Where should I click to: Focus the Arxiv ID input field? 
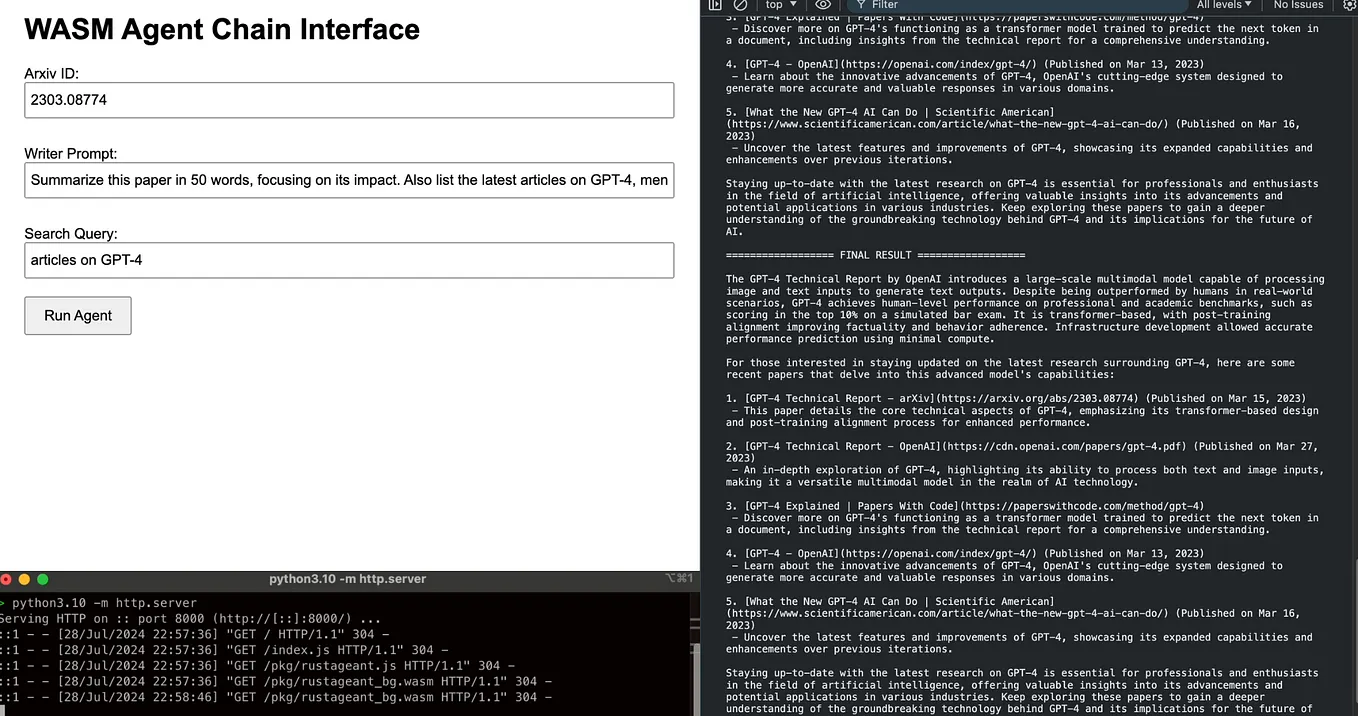(x=348, y=100)
